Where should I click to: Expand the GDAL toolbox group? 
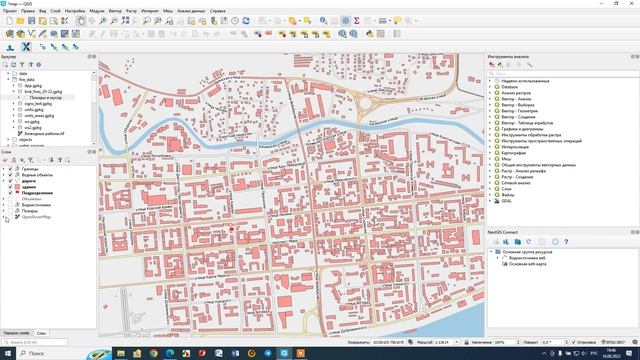pyautogui.click(x=490, y=201)
